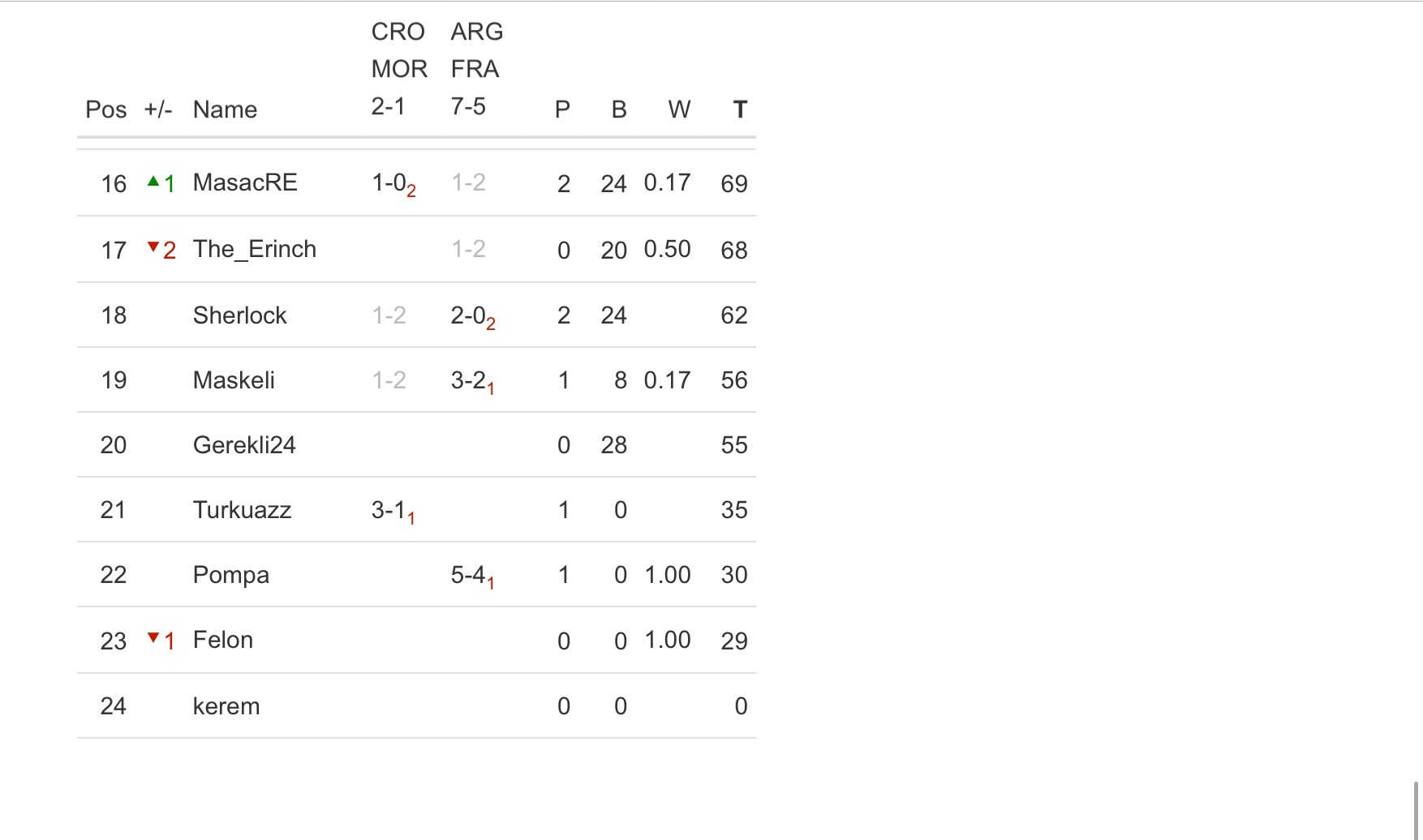The height and width of the screenshot is (840, 1423).
Task: Click the W column header
Action: click(679, 109)
